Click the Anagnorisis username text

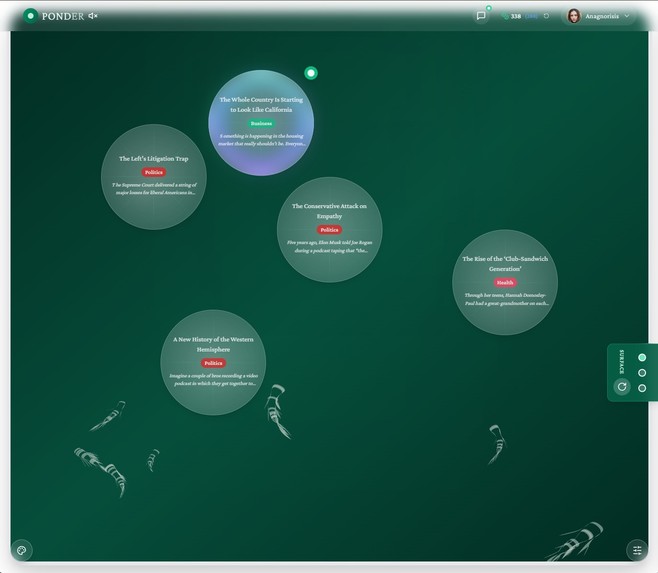tap(602, 16)
